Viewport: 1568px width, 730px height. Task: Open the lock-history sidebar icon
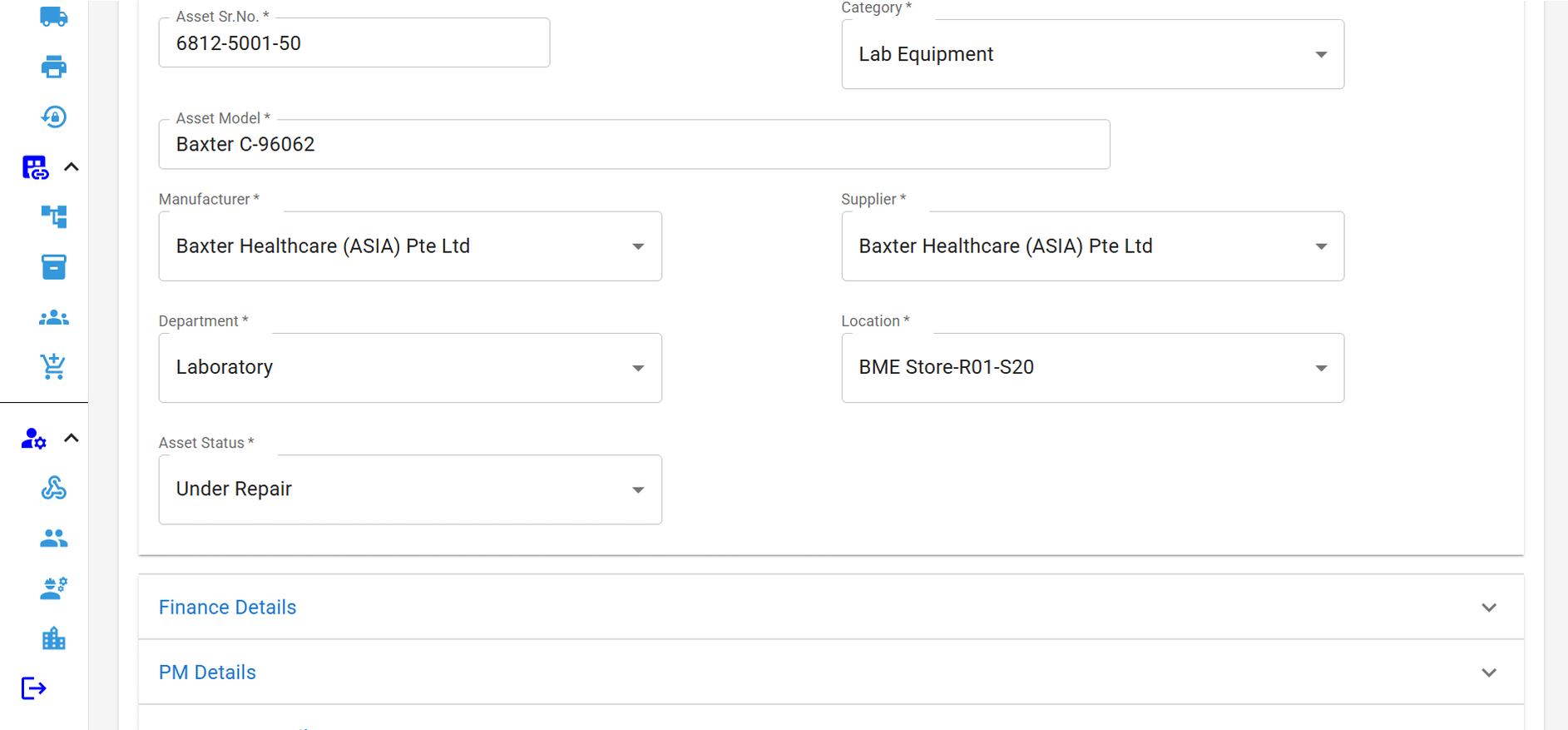coord(54,117)
